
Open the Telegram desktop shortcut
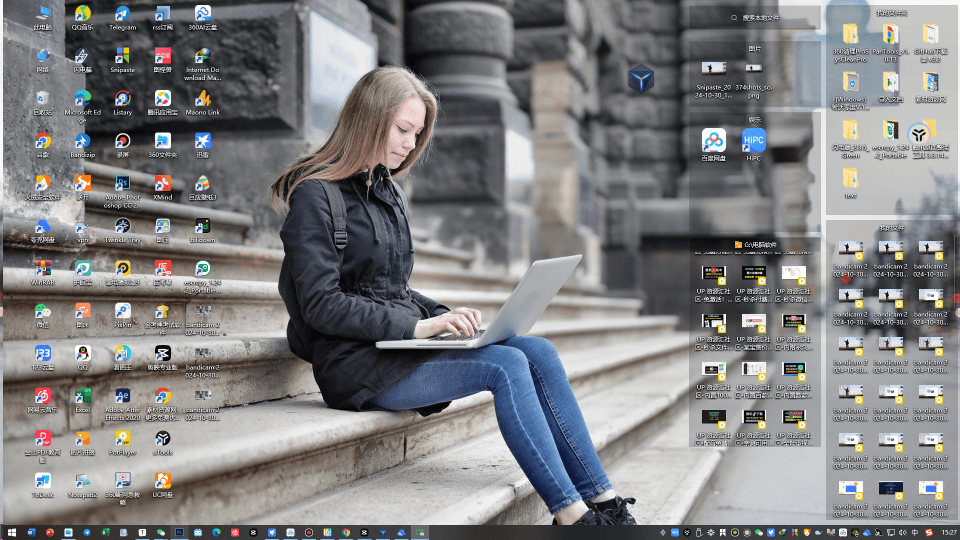(122, 15)
